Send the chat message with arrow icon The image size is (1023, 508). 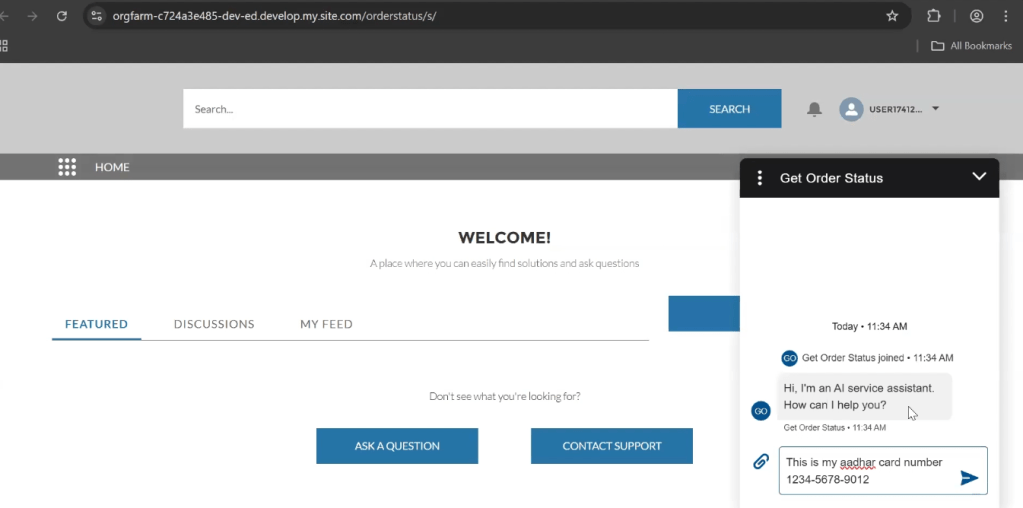(968, 478)
